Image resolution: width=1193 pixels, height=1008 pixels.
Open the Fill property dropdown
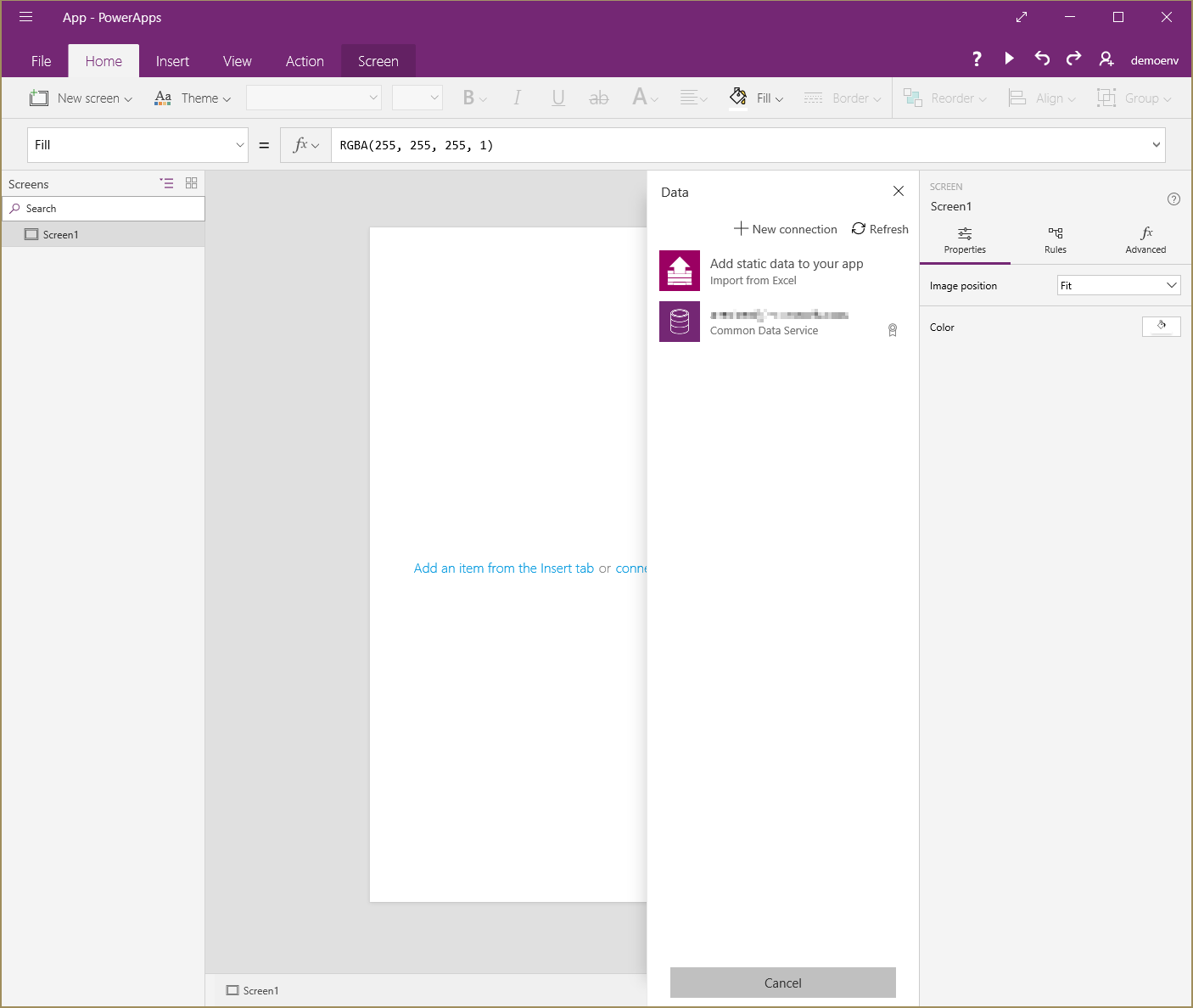click(137, 145)
